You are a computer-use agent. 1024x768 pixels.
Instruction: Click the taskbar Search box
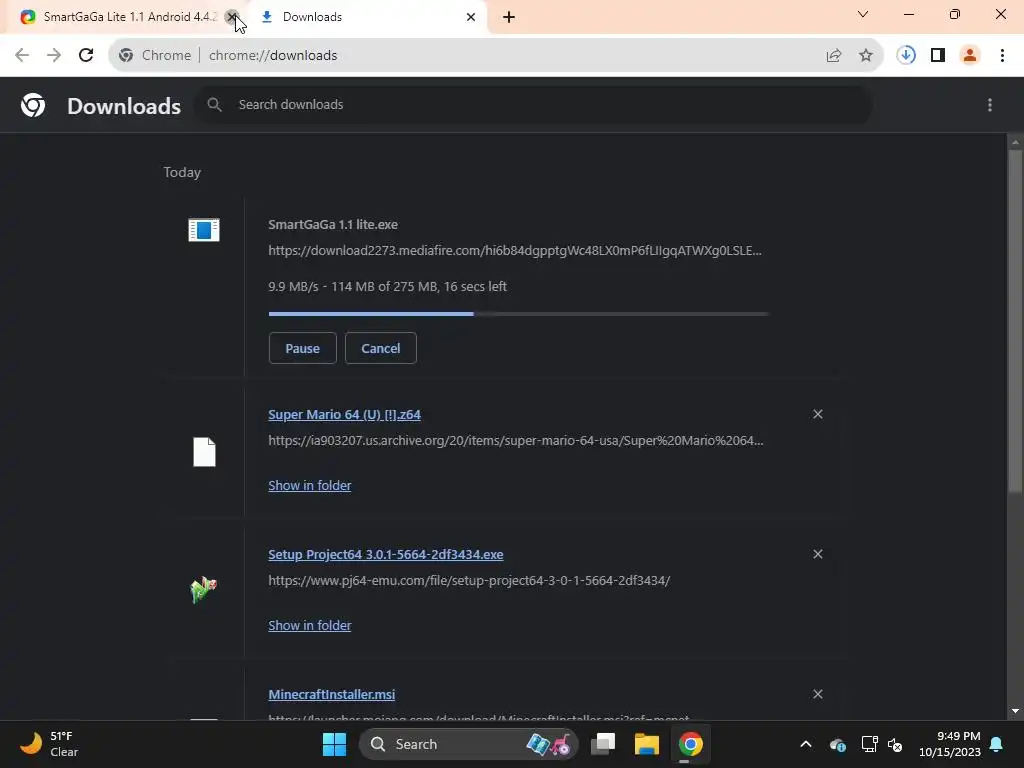[469, 744]
